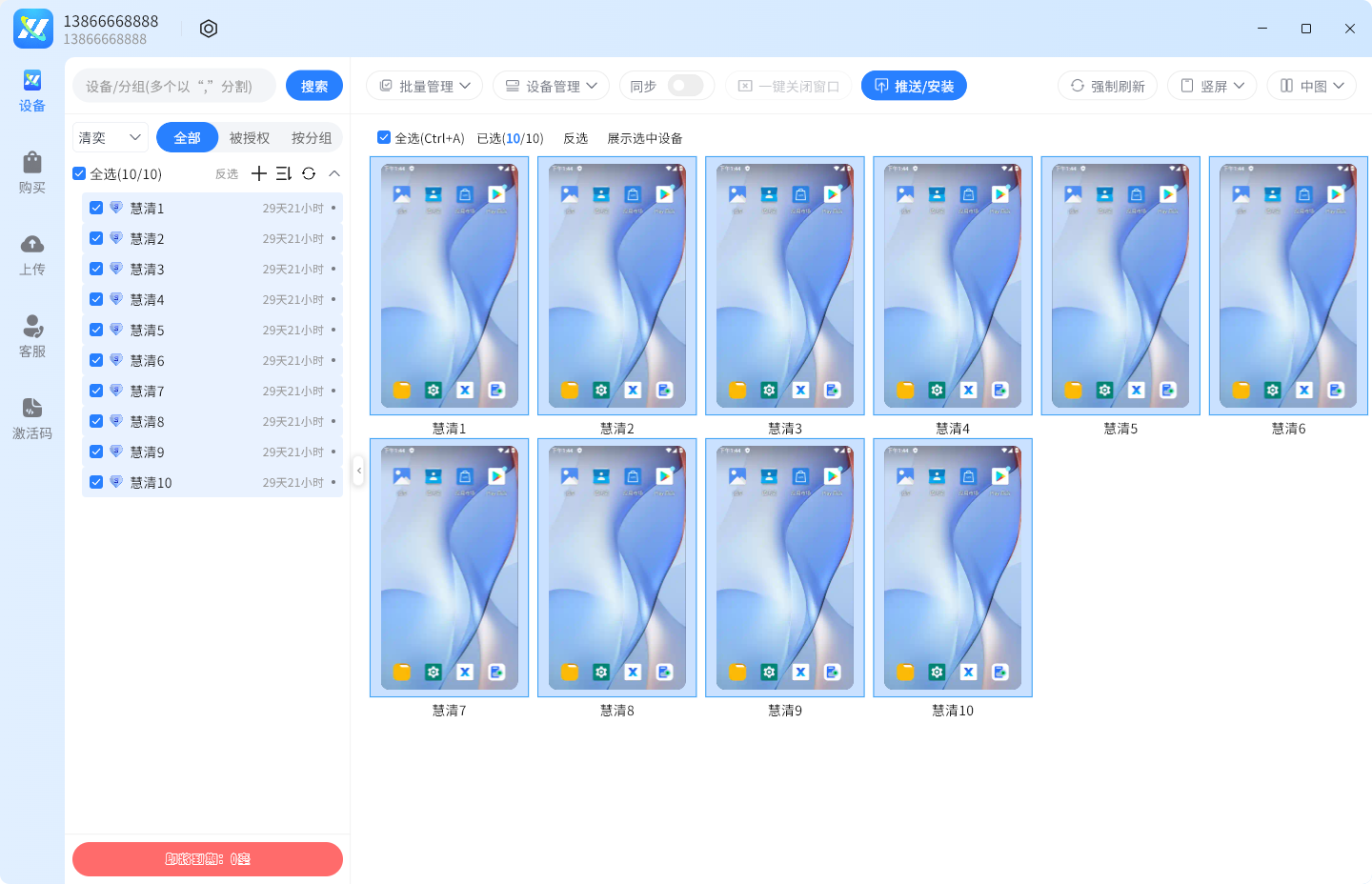
Task: Click the 强制刷新 button
Action: (1107, 86)
